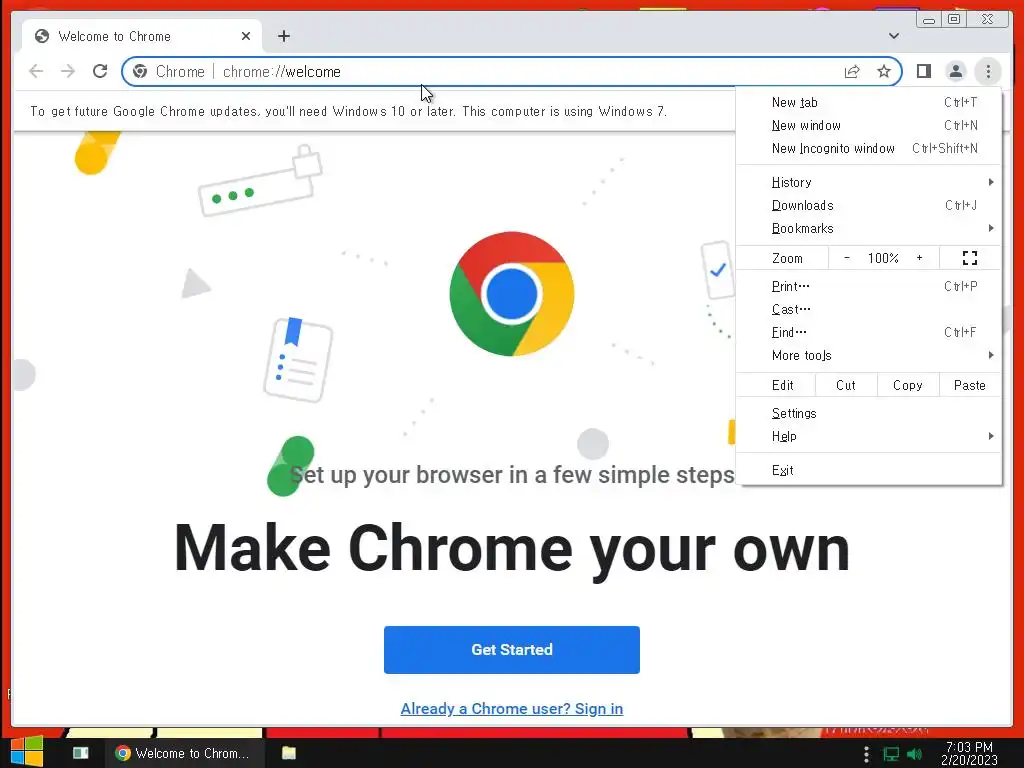This screenshot has height=768, width=1024.
Task: Expand the History submenu
Action: coord(869,182)
